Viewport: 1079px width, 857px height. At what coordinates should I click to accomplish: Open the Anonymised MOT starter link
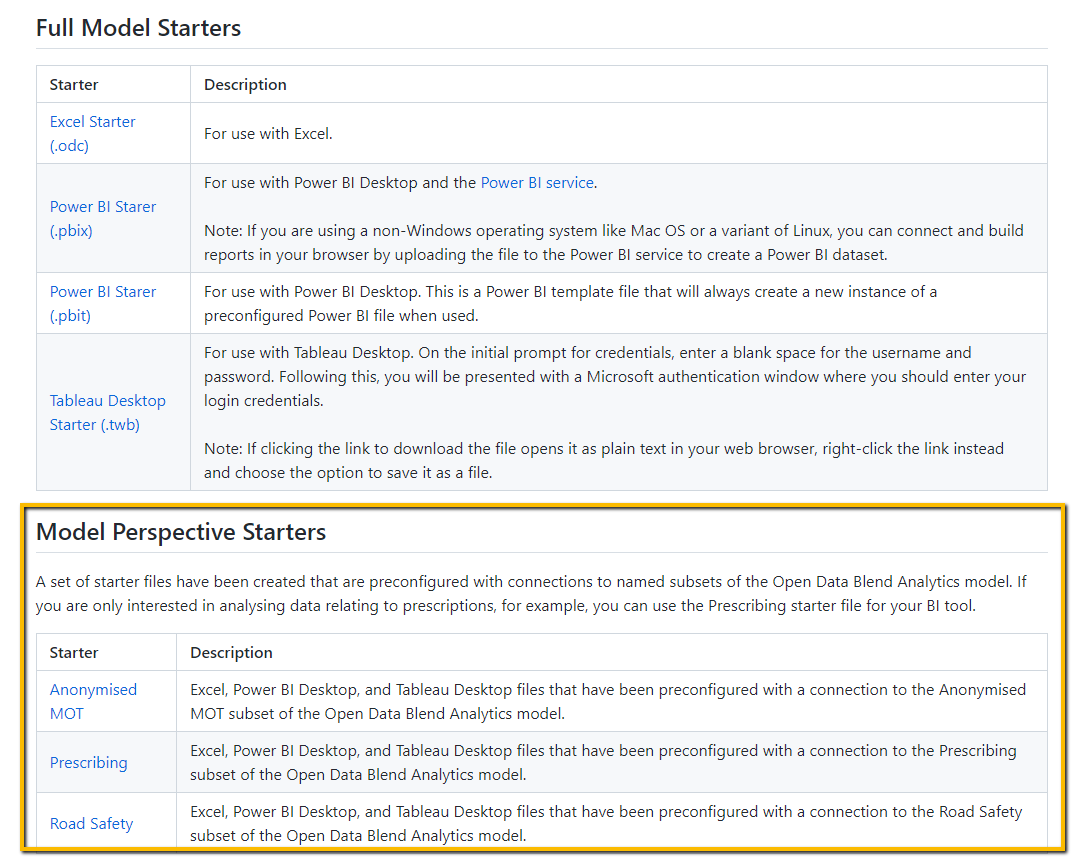[93, 701]
